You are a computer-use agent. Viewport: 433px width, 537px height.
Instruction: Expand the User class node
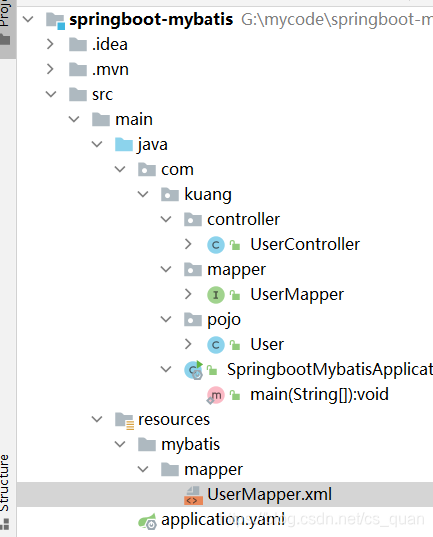tap(188, 344)
